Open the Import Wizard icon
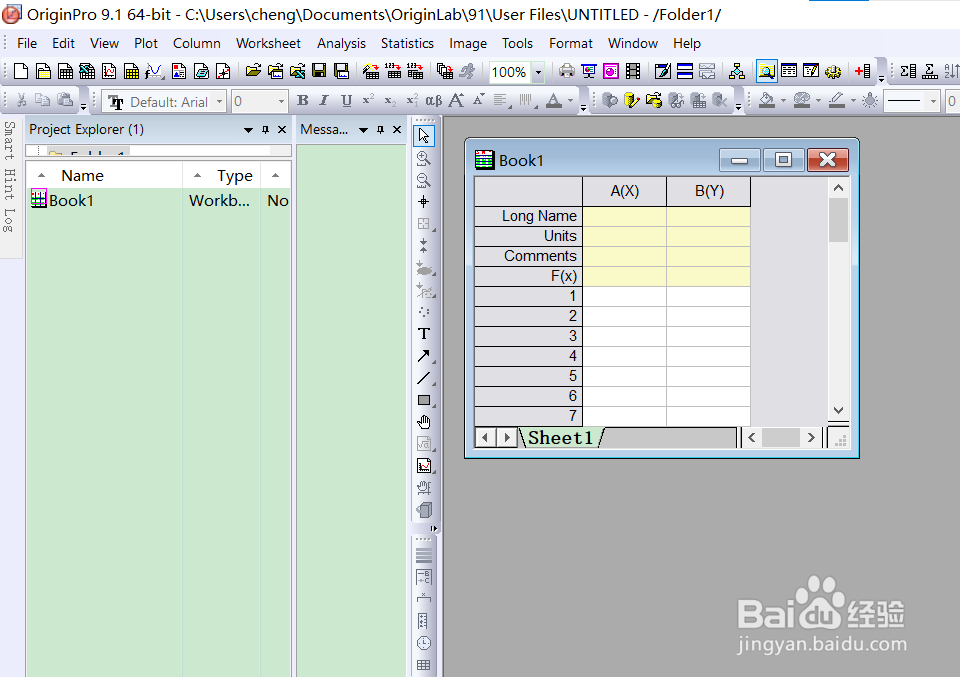Image resolution: width=960 pixels, height=677 pixels. pyautogui.click(x=370, y=72)
